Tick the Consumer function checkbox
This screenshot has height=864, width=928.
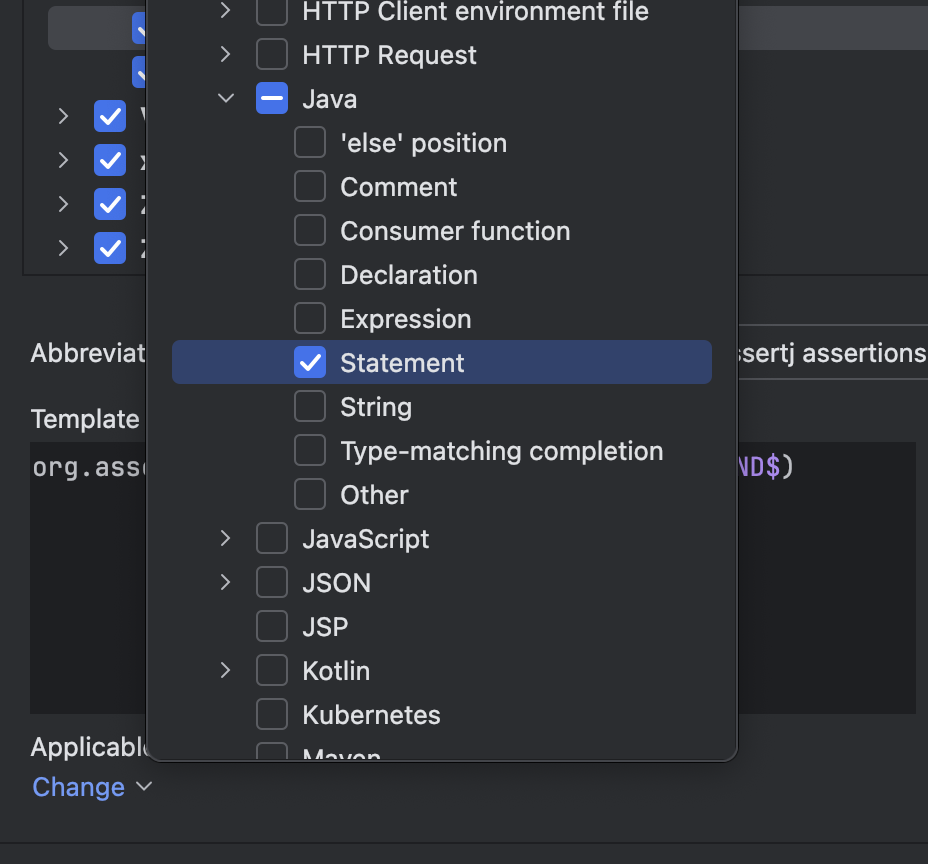click(310, 231)
